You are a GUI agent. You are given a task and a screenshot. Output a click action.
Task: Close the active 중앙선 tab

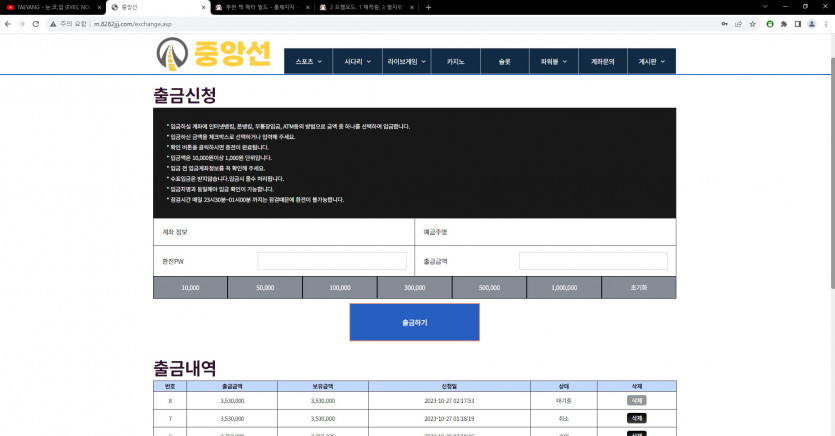click(x=203, y=7)
